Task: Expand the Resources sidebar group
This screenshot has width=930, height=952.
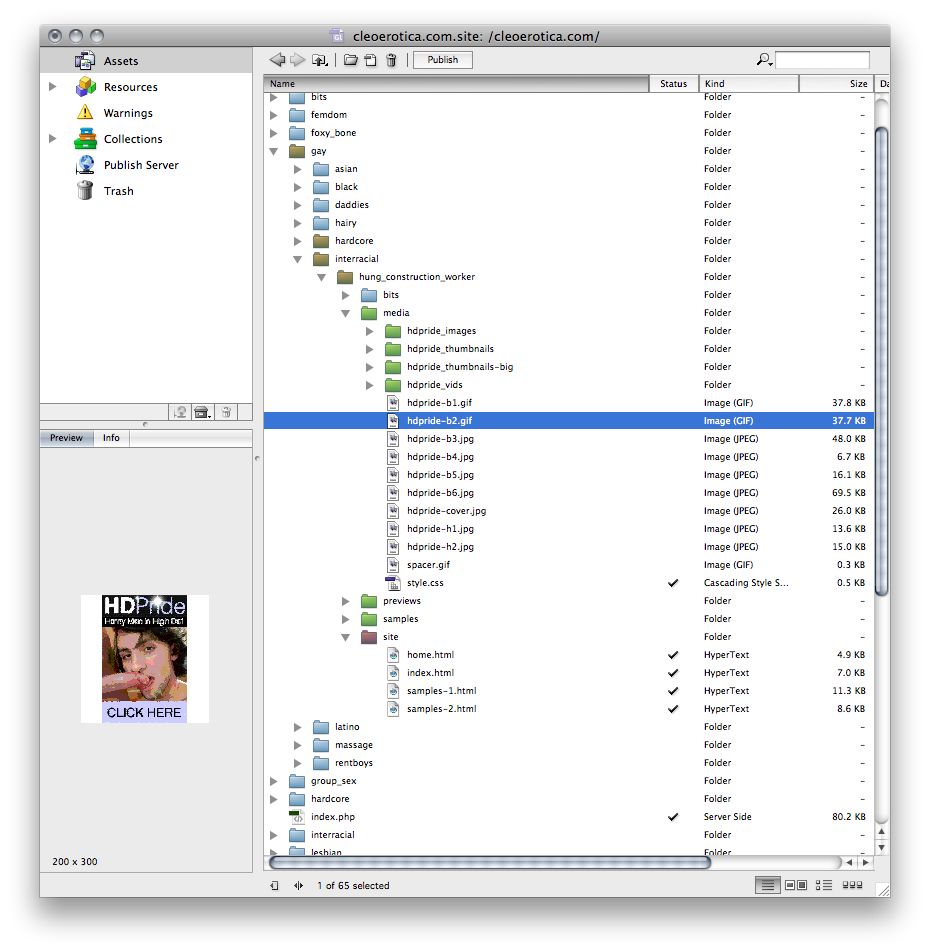Action: 53,87
